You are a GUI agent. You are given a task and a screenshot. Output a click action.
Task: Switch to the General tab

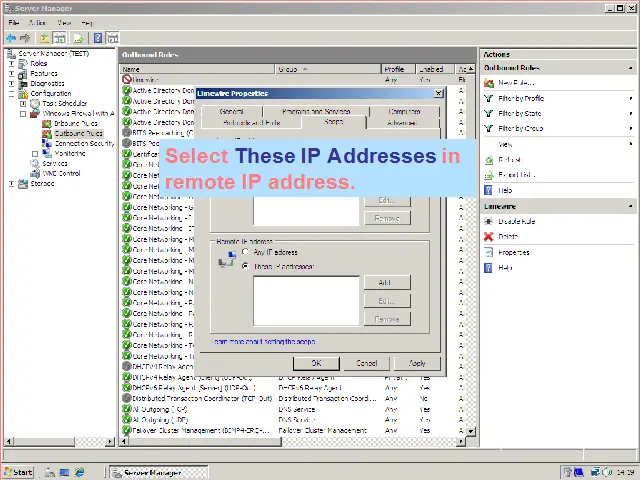coord(231,111)
